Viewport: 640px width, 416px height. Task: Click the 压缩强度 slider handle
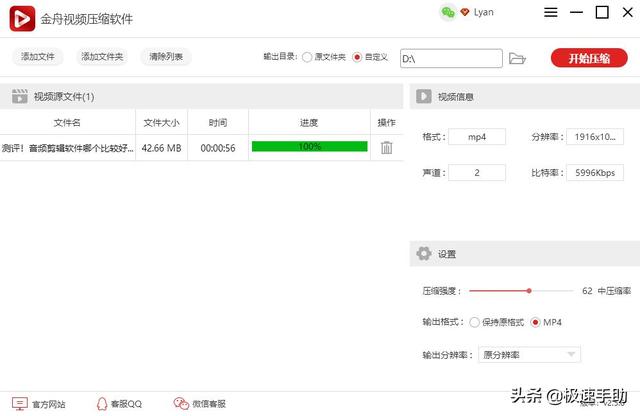529,291
